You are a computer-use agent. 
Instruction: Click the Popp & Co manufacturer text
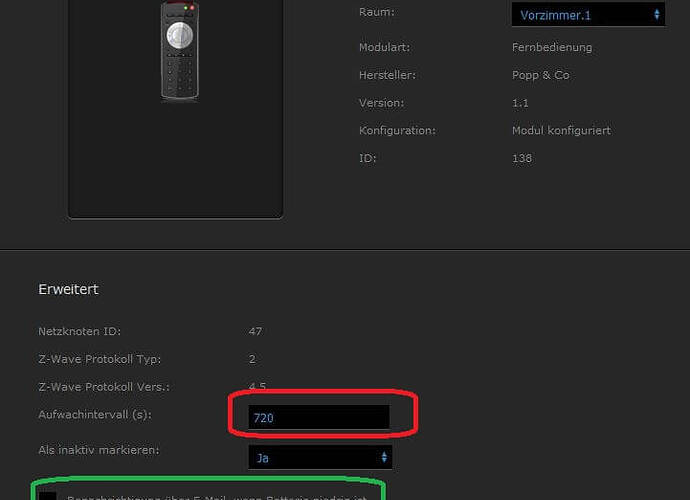click(x=541, y=75)
